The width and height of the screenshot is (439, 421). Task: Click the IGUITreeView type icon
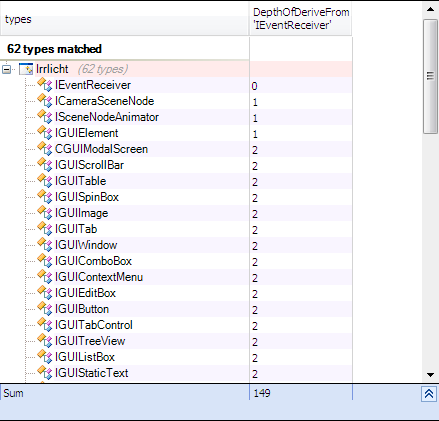[x=45, y=341]
